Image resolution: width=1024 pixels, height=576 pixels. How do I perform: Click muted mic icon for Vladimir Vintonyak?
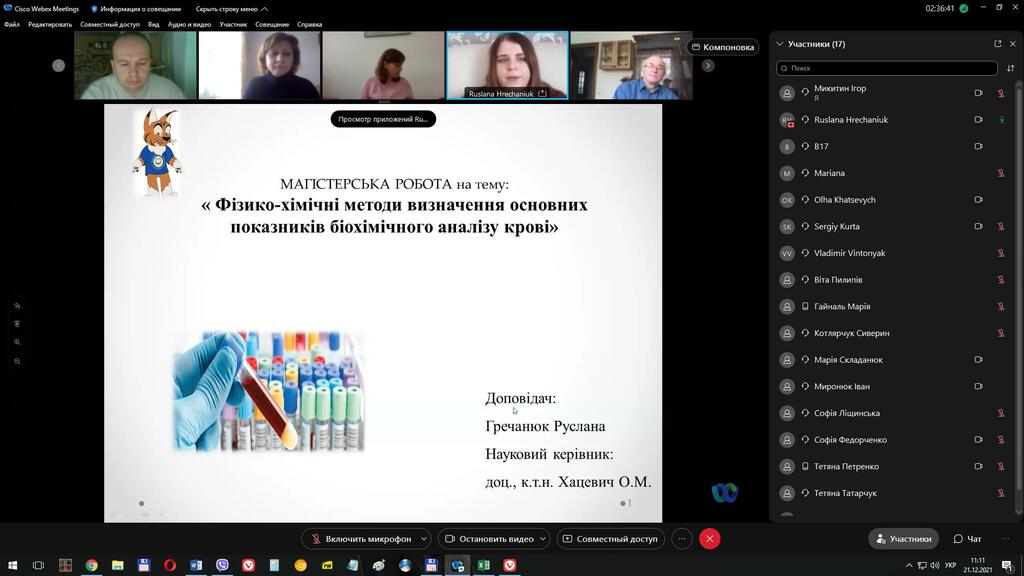(x=1000, y=253)
